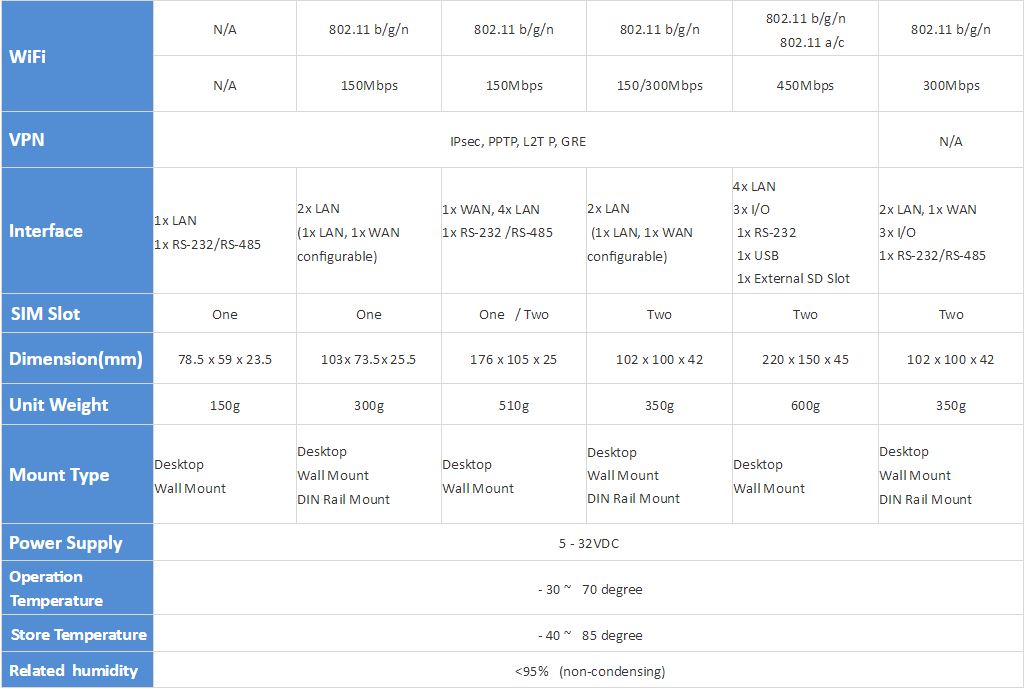The height and width of the screenshot is (689, 1029).
Task: Select the VPN row header cell
Action: [x=77, y=140]
